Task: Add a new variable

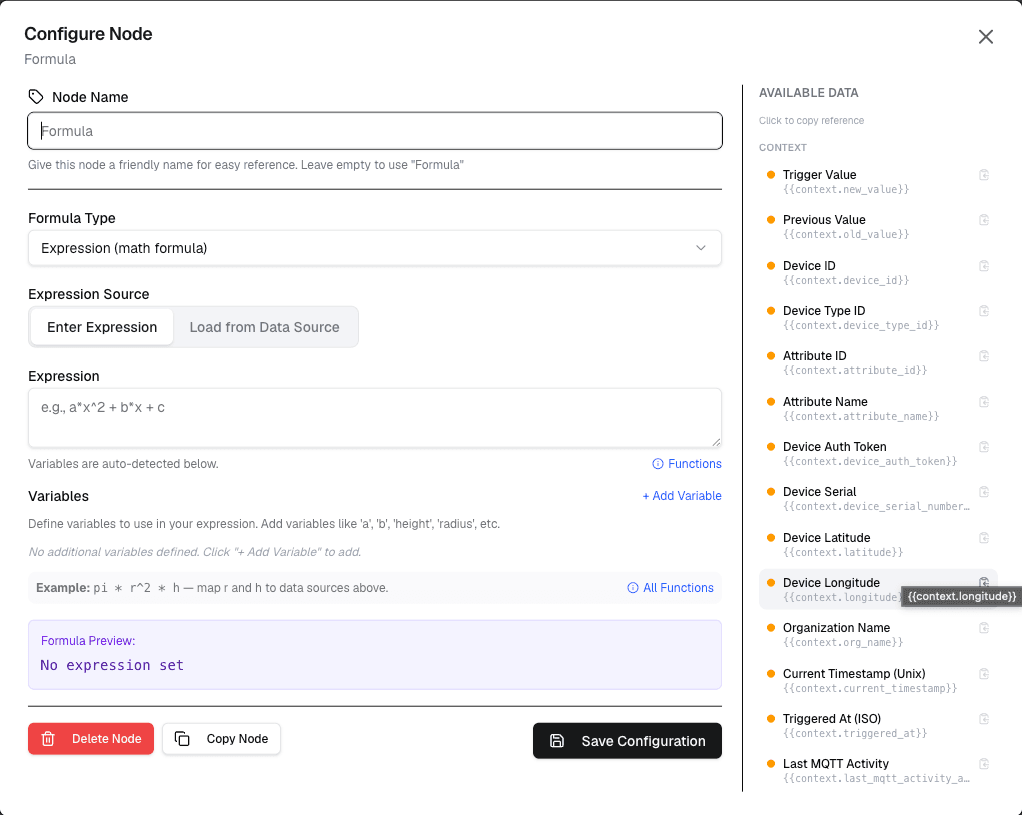Action: (682, 496)
